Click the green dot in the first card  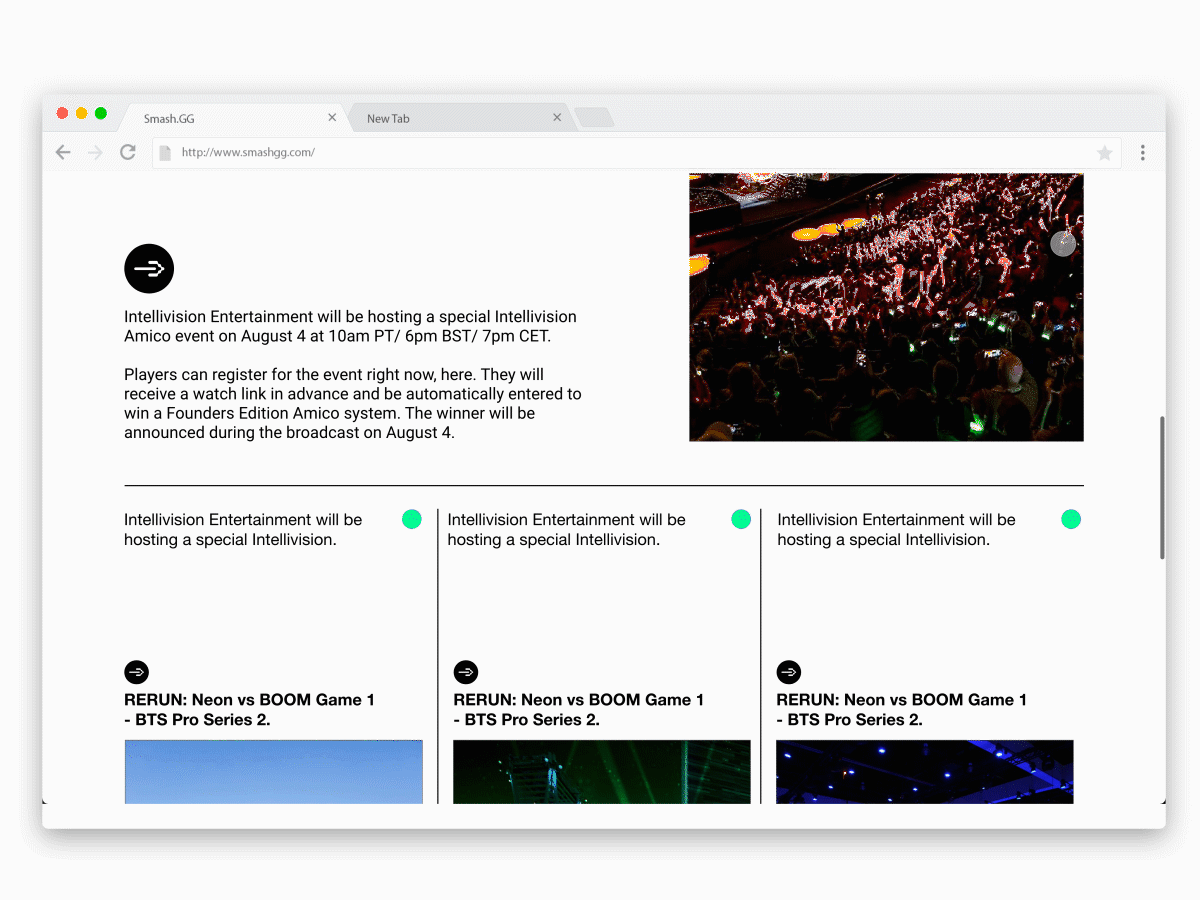(412, 519)
